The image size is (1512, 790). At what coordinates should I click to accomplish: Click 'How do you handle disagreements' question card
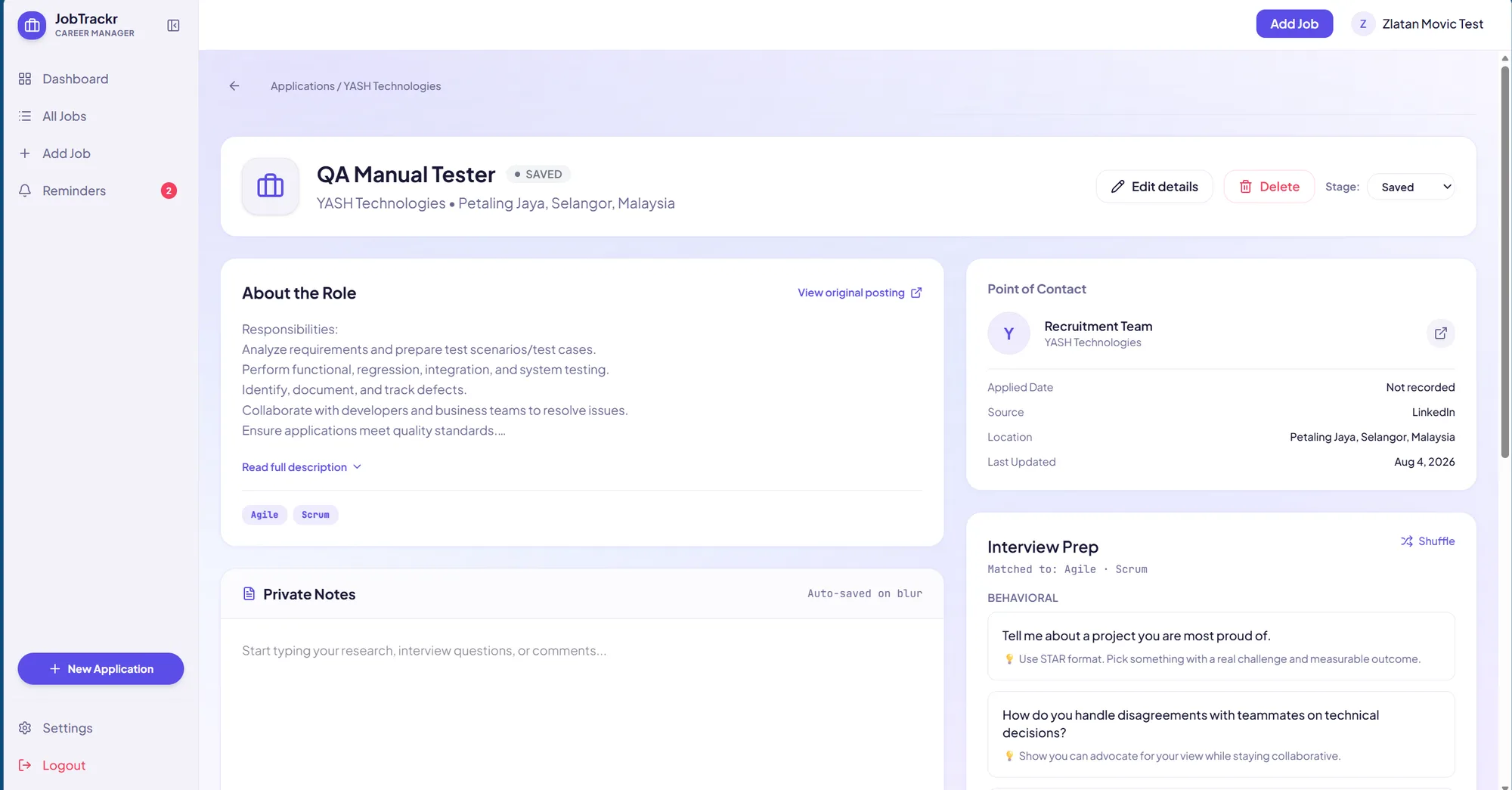(1221, 734)
